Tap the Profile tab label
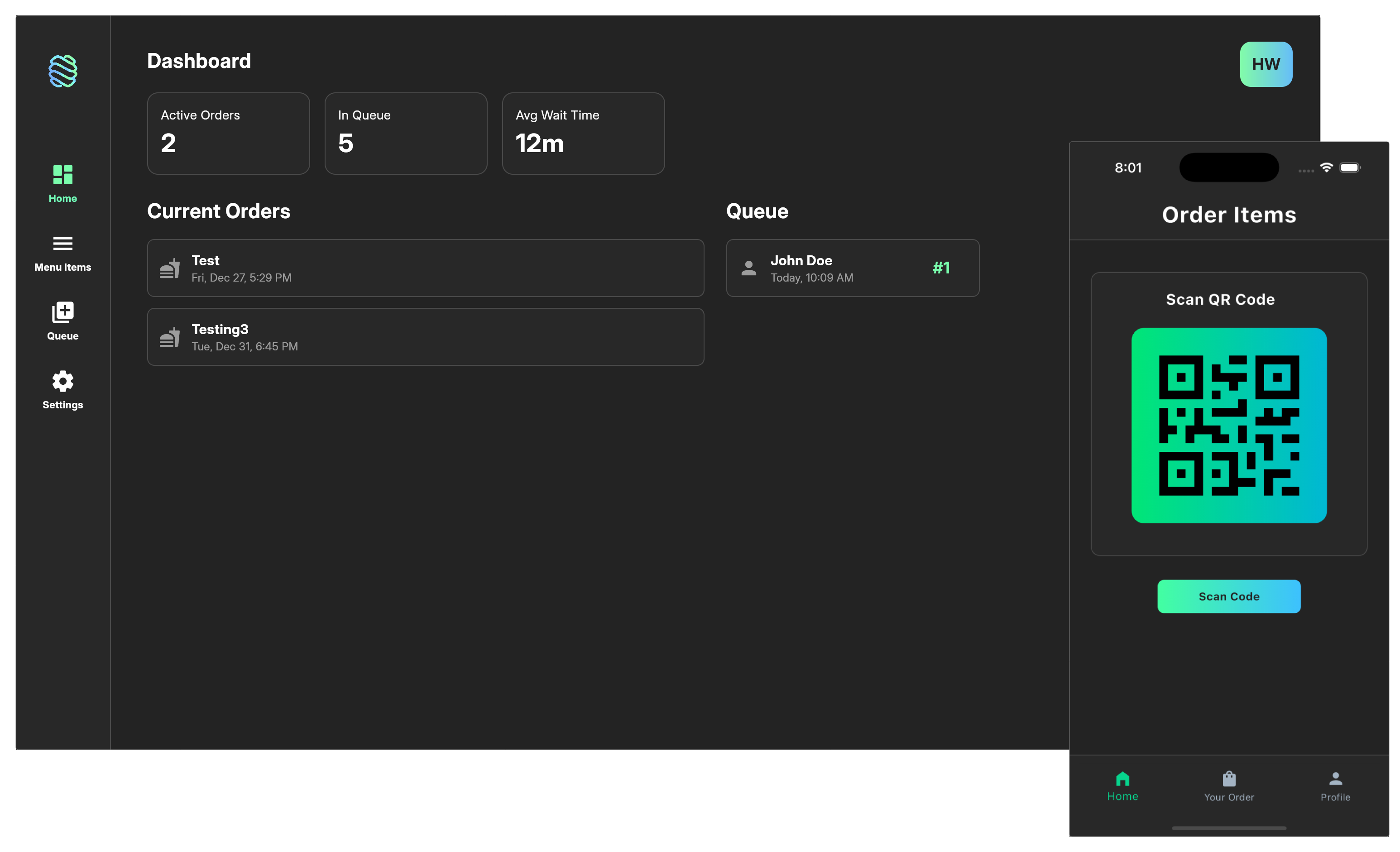 1336,798
